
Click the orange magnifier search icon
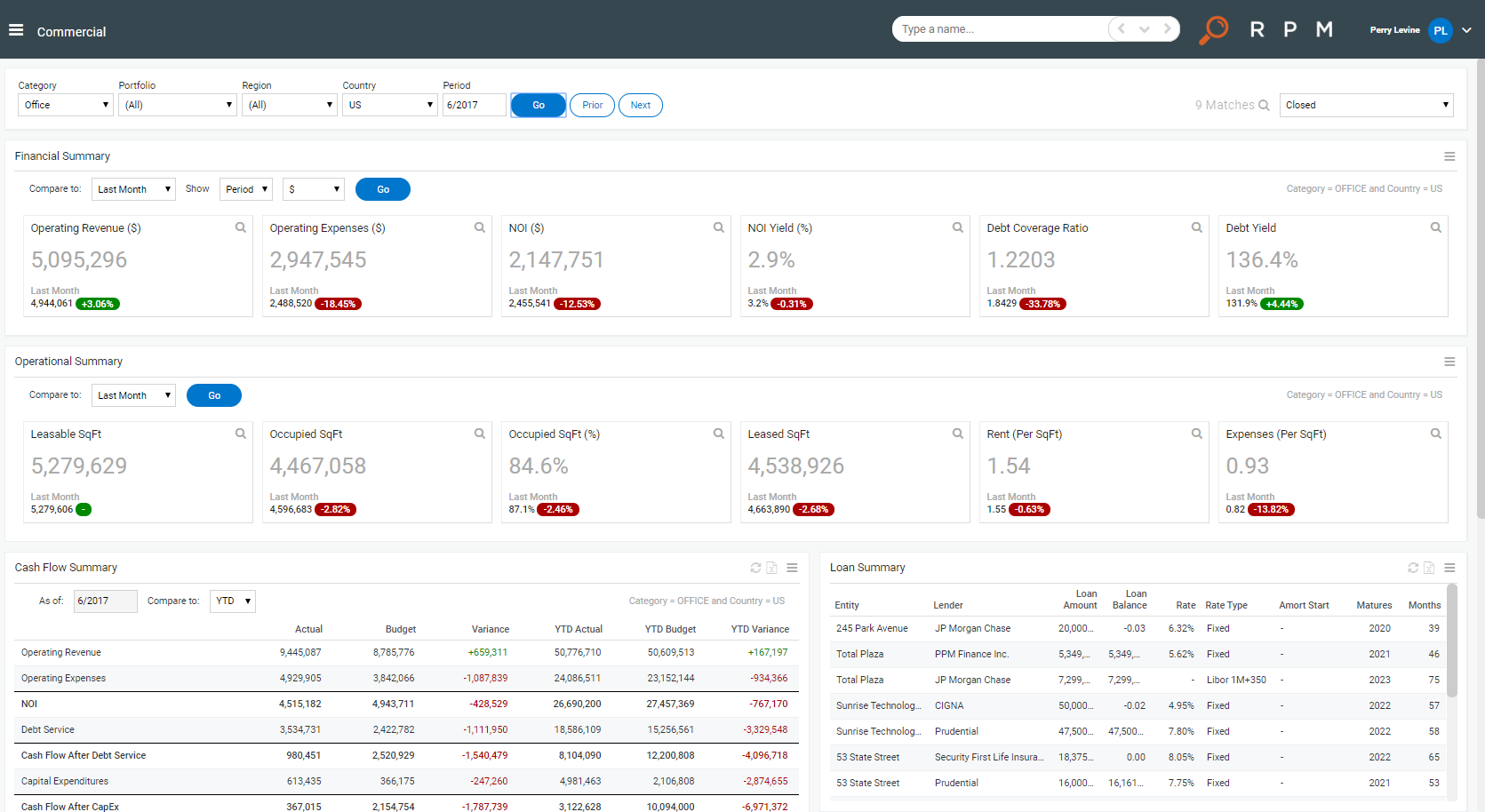(x=1214, y=28)
